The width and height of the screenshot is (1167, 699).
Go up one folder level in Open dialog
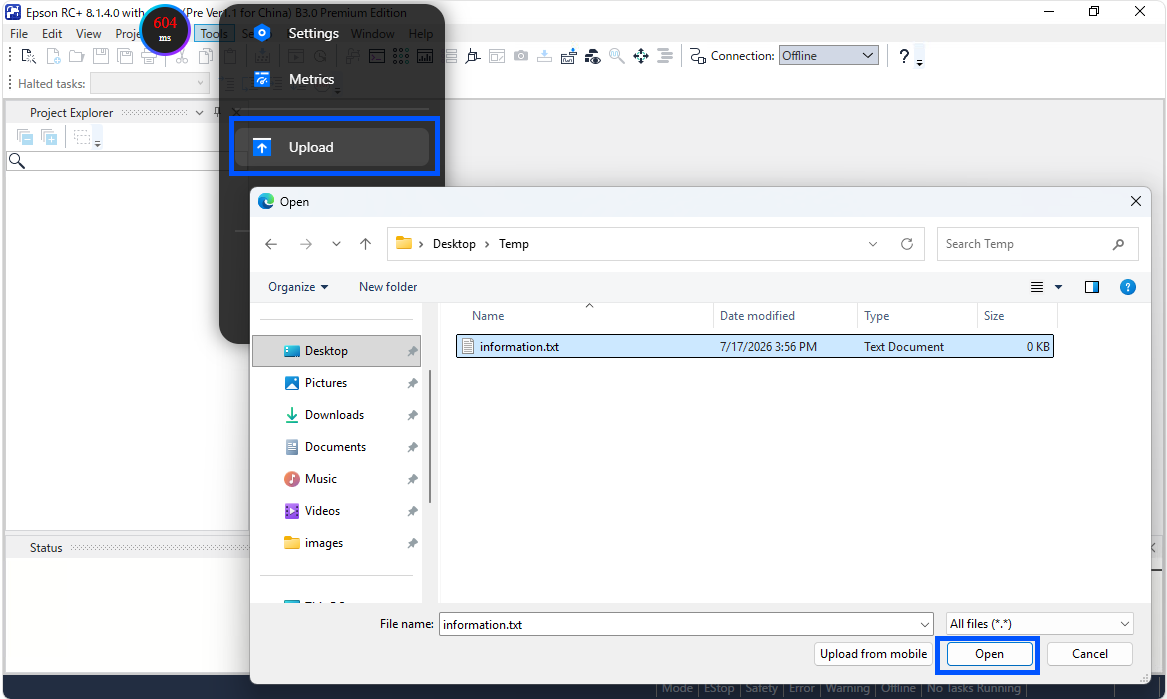(x=365, y=244)
